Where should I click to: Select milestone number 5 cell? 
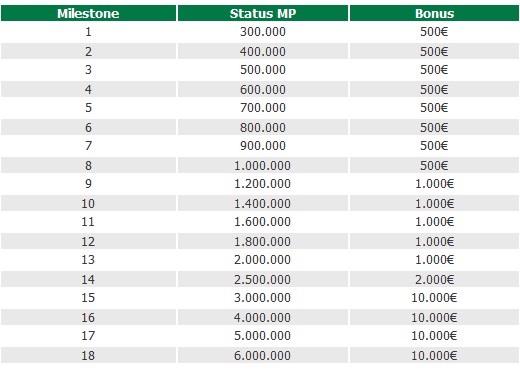click(x=88, y=108)
